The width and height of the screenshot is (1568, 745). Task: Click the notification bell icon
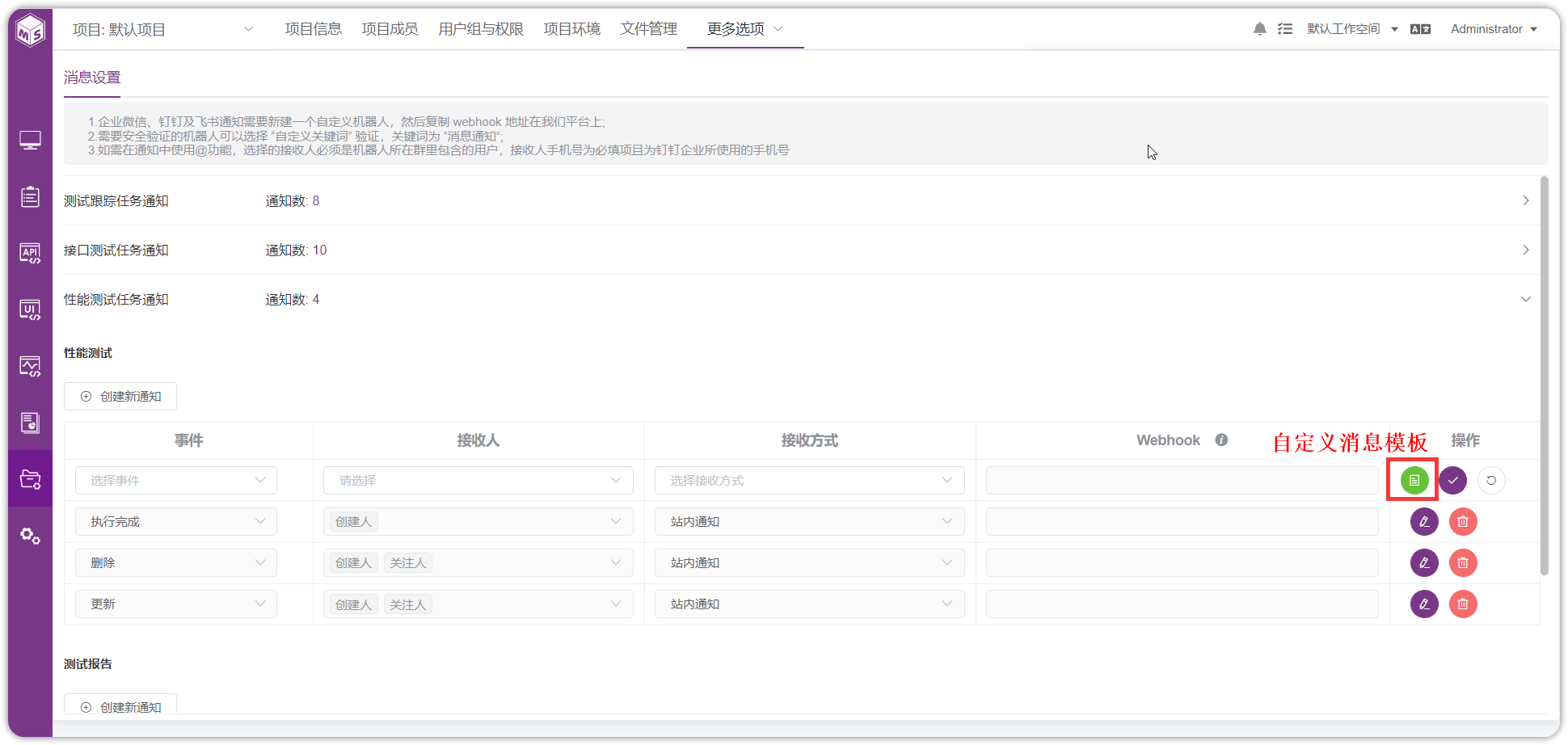[1259, 29]
